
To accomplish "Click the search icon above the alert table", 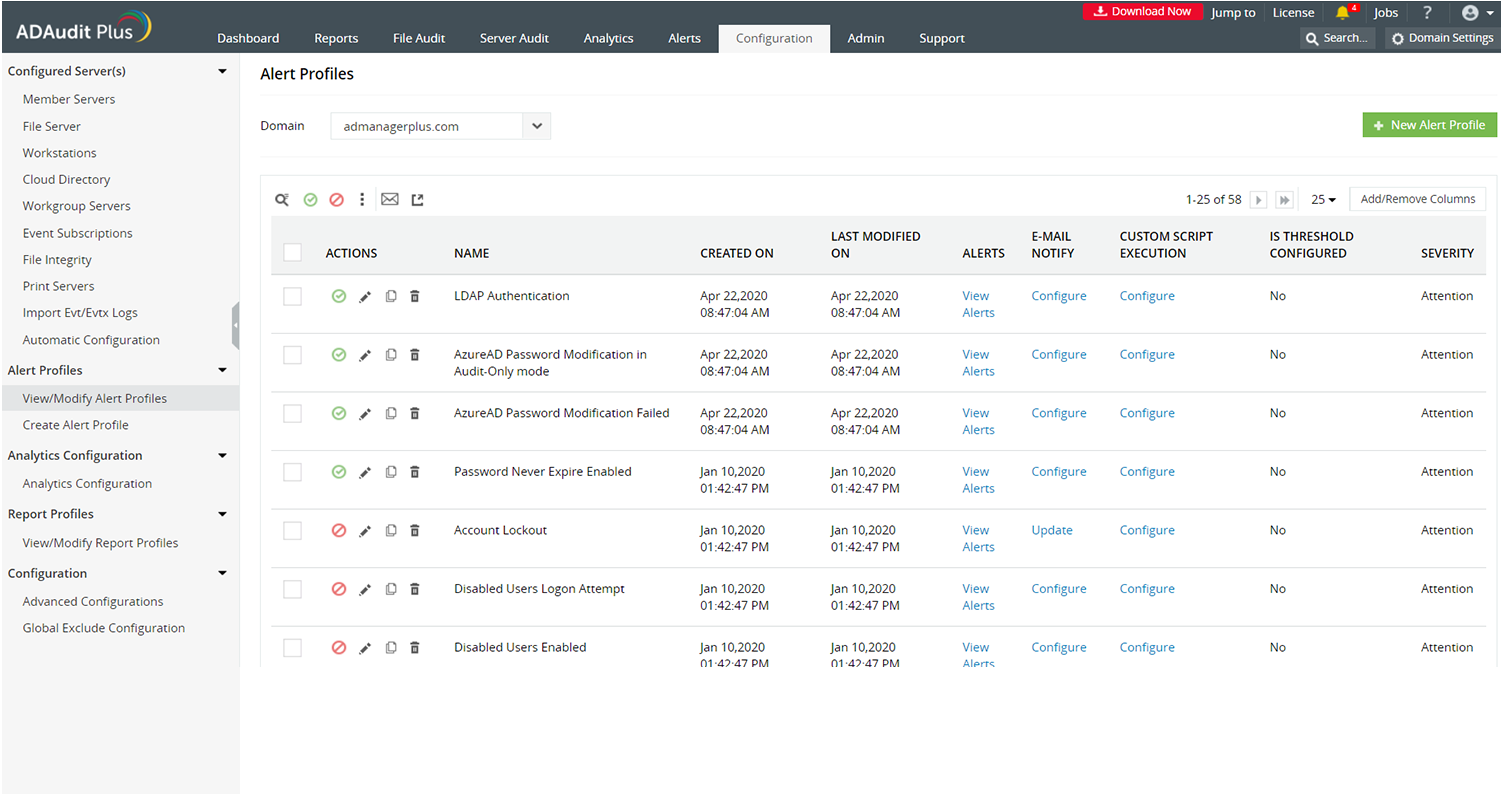I will 282,200.
